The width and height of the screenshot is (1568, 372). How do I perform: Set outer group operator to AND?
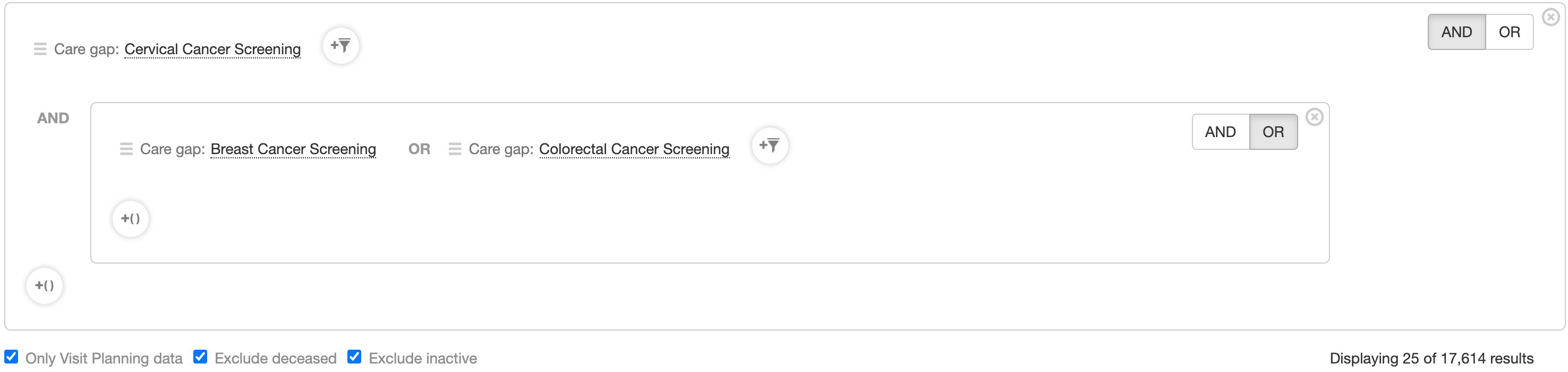click(1456, 32)
